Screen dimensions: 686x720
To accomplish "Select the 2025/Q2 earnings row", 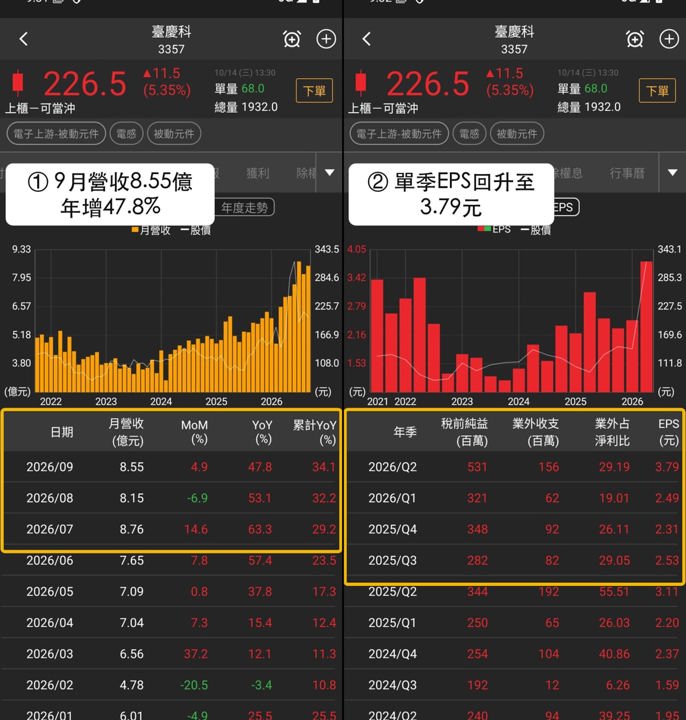I will pos(514,592).
